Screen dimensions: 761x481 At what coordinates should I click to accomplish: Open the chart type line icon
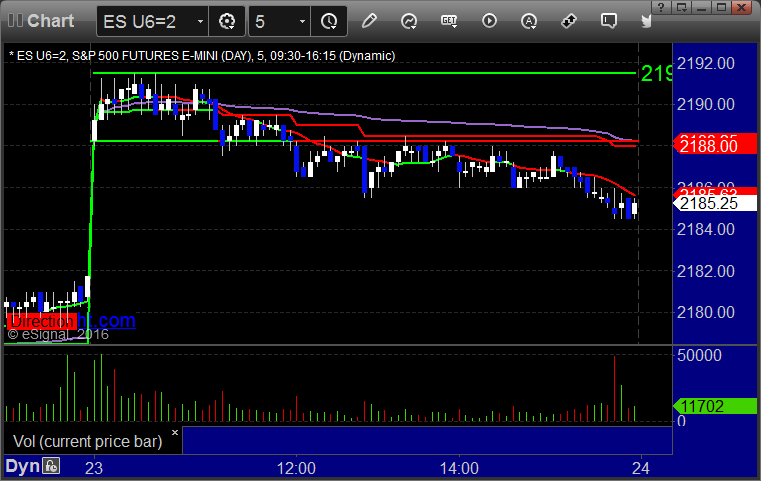click(x=409, y=21)
